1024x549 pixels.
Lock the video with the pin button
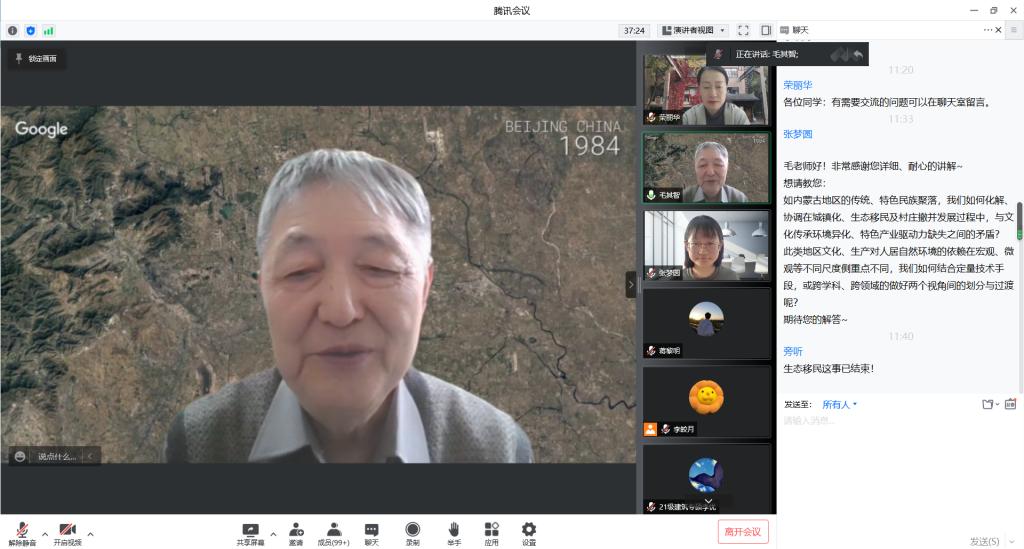point(36,59)
